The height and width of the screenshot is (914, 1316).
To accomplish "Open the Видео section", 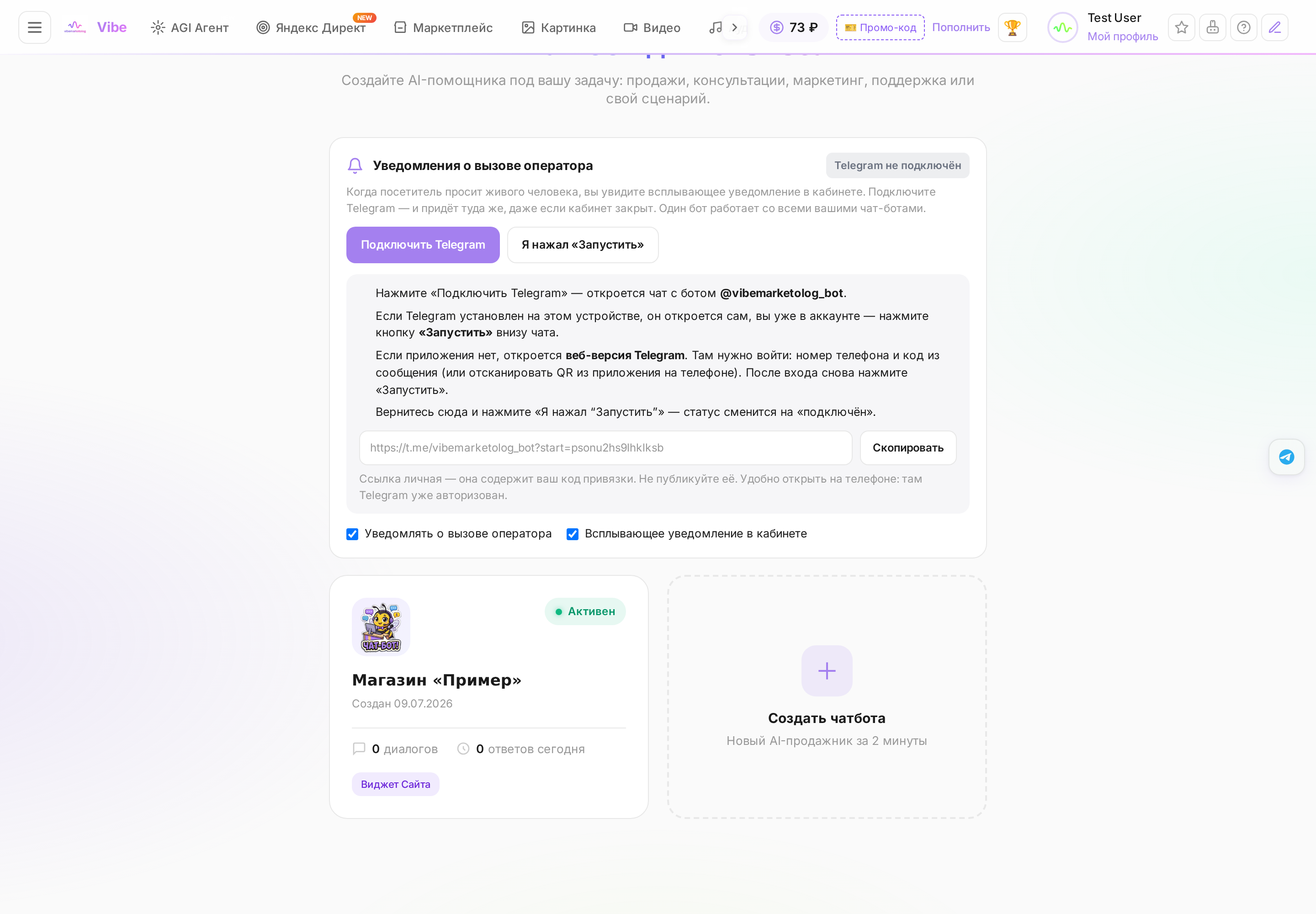I will [652, 27].
